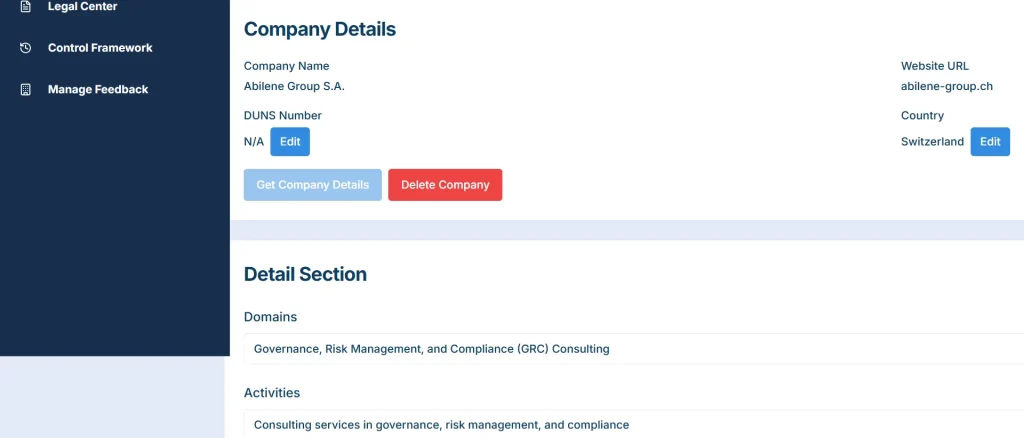1024x438 pixels.
Task: Click the Company Details heading
Action: 320,30
